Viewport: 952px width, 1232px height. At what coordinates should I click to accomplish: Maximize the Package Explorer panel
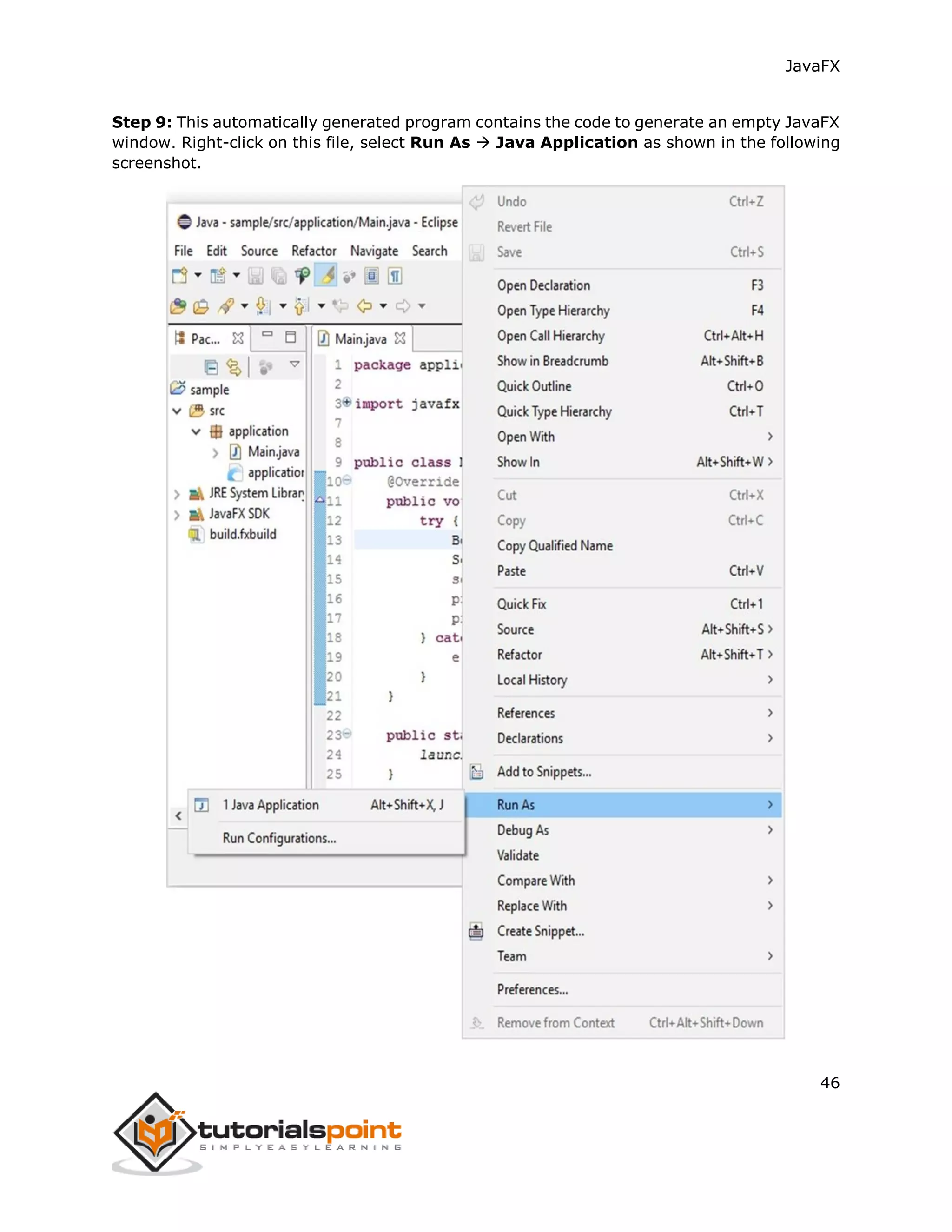tap(291, 338)
